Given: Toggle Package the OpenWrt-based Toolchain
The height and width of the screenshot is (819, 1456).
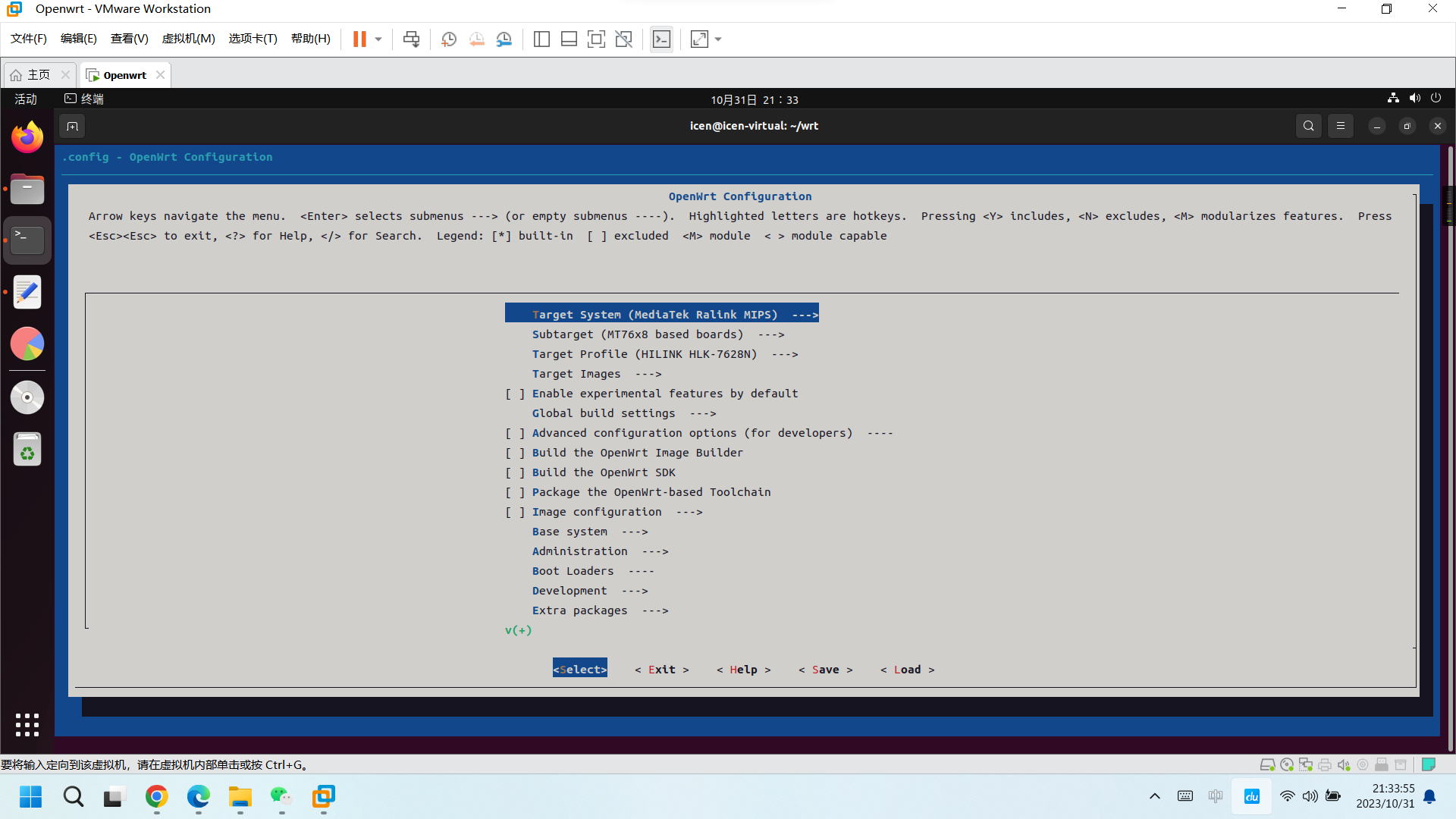Looking at the screenshot, I should click(x=516, y=492).
